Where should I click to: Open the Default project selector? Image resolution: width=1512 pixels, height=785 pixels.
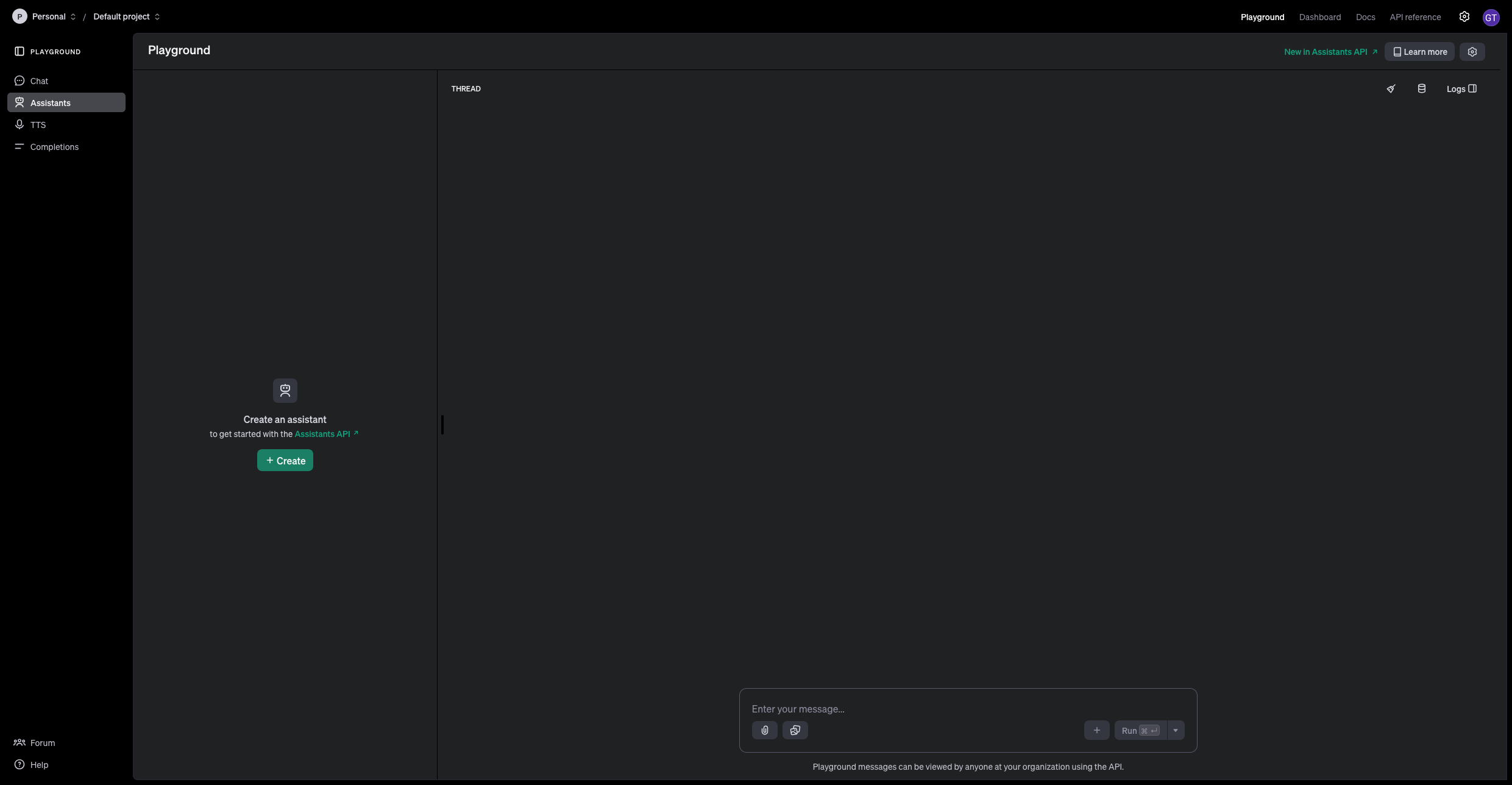click(126, 17)
